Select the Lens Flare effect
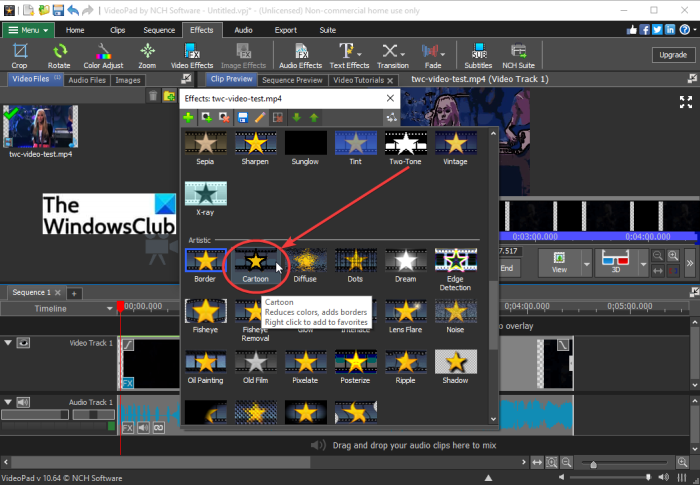 [x=405, y=317]
